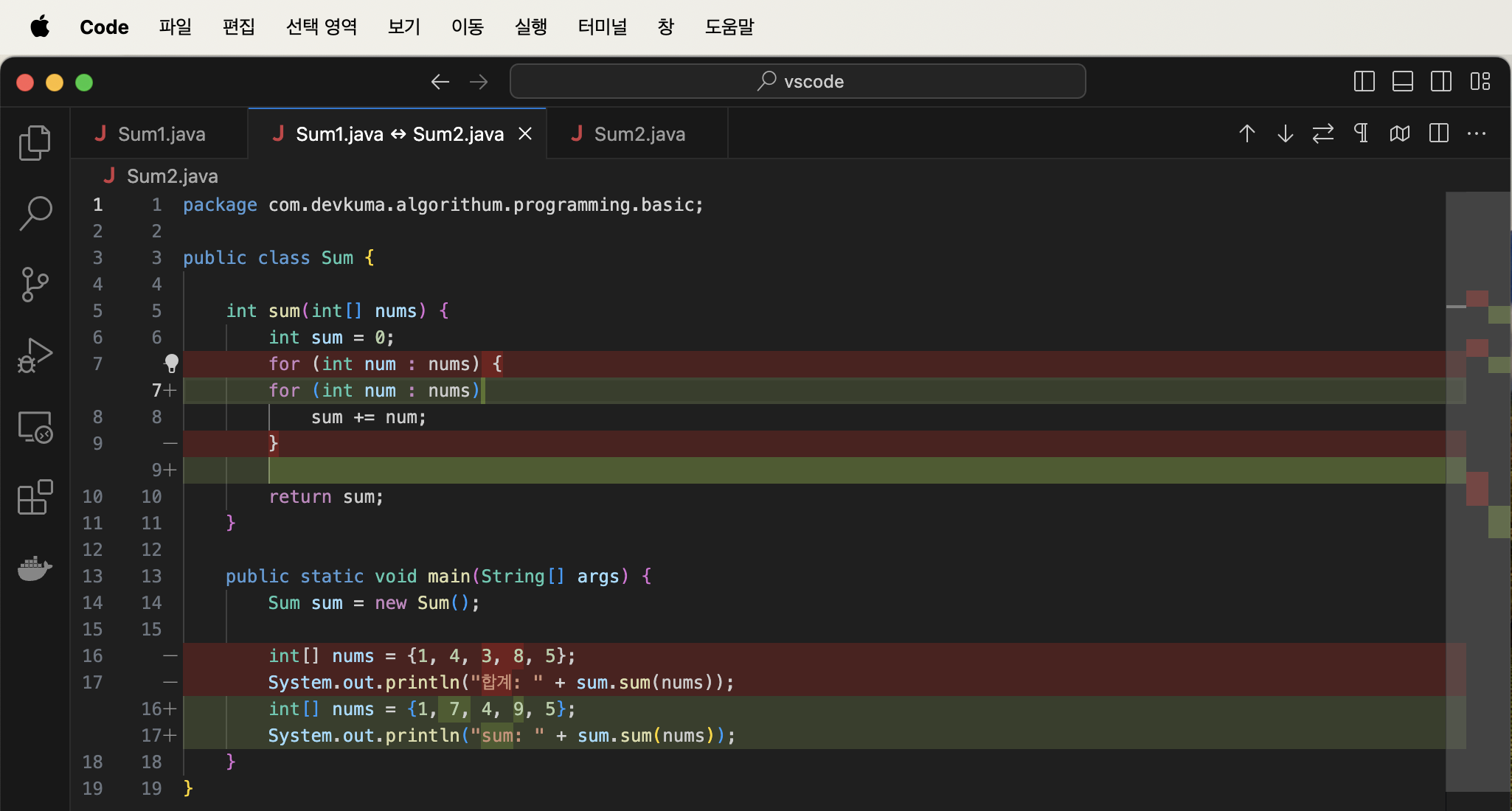The width and height of the screenshot is (1512, 811).
Task: Open the 창 menu
Action: 666,27
